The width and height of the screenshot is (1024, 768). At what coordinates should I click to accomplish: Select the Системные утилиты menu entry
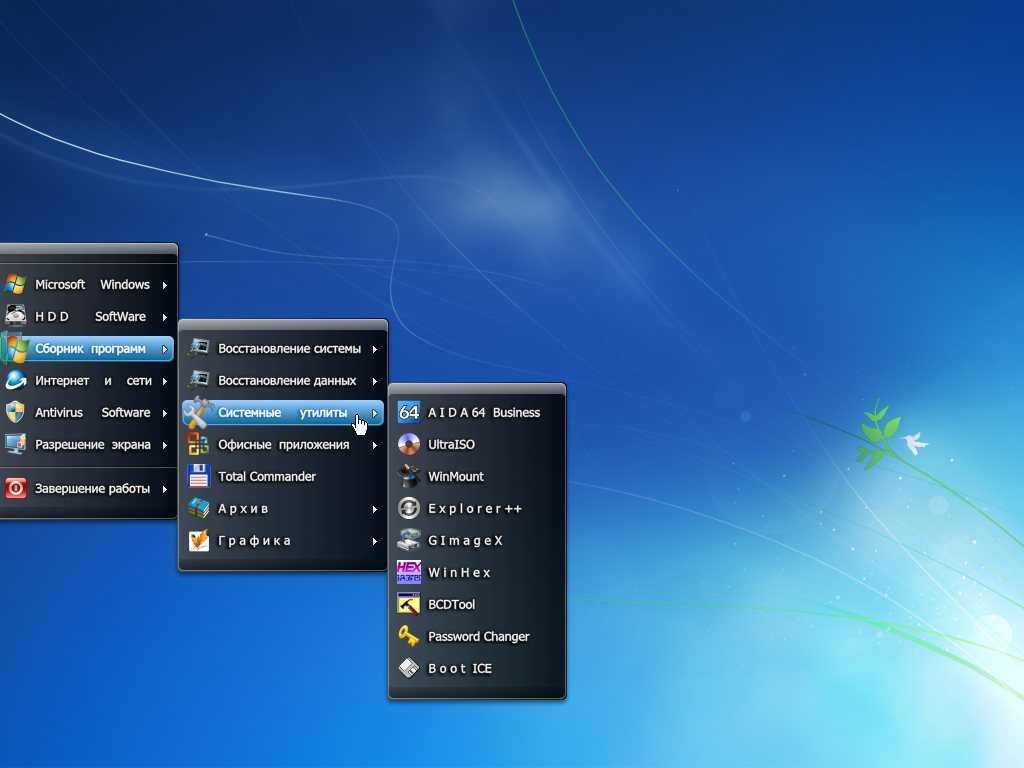tap(283, 413)
